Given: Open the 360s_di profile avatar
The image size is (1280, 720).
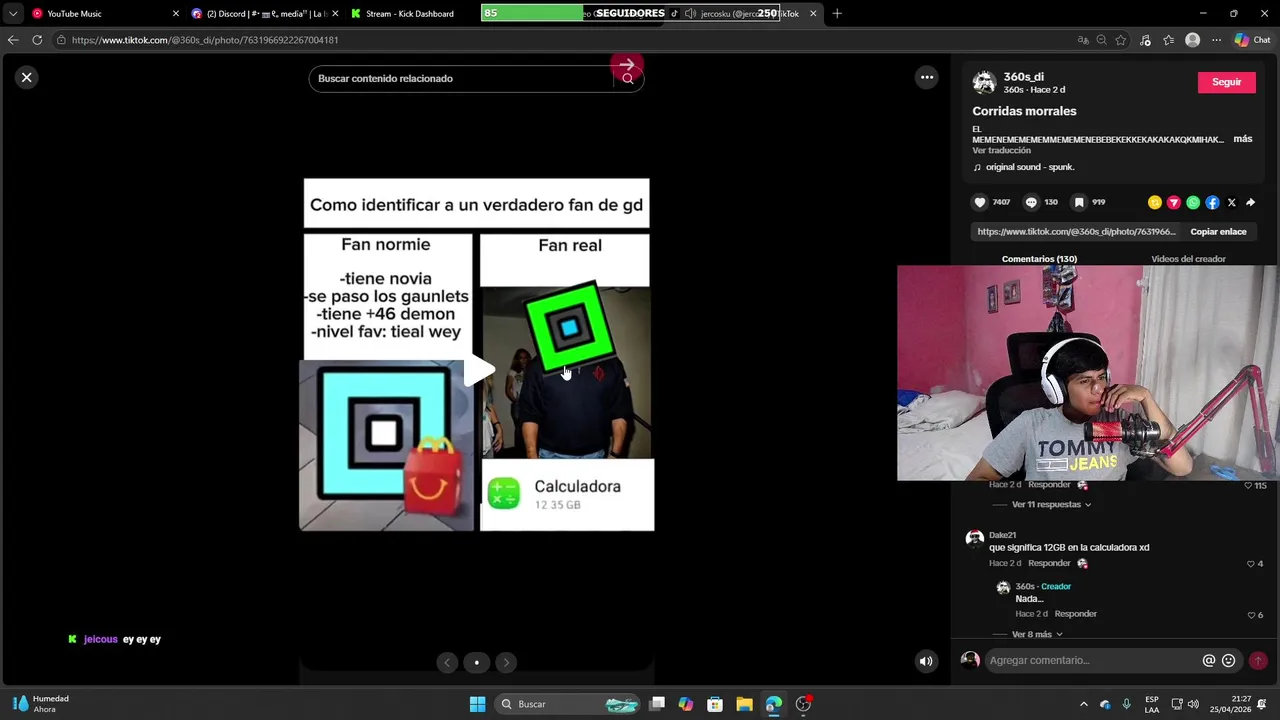Looking at the screenshot, I should (x=984, y=82).
